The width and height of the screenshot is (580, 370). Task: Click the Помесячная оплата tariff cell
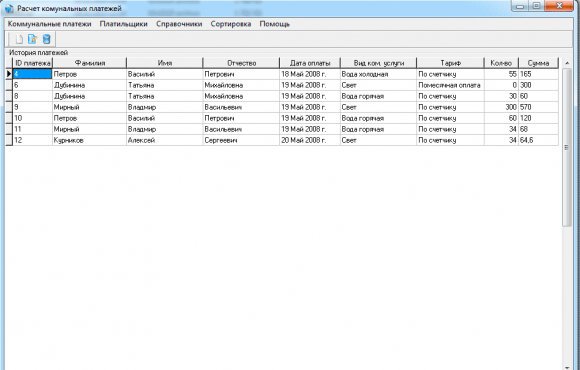point(450,85)
